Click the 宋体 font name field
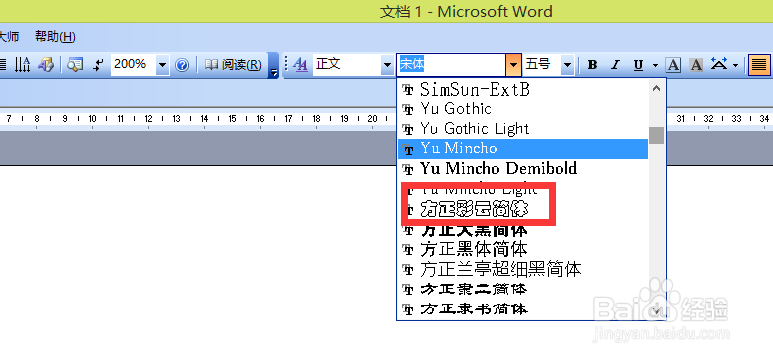The width and height of the screenshot is (773, 360). (451, 65)
